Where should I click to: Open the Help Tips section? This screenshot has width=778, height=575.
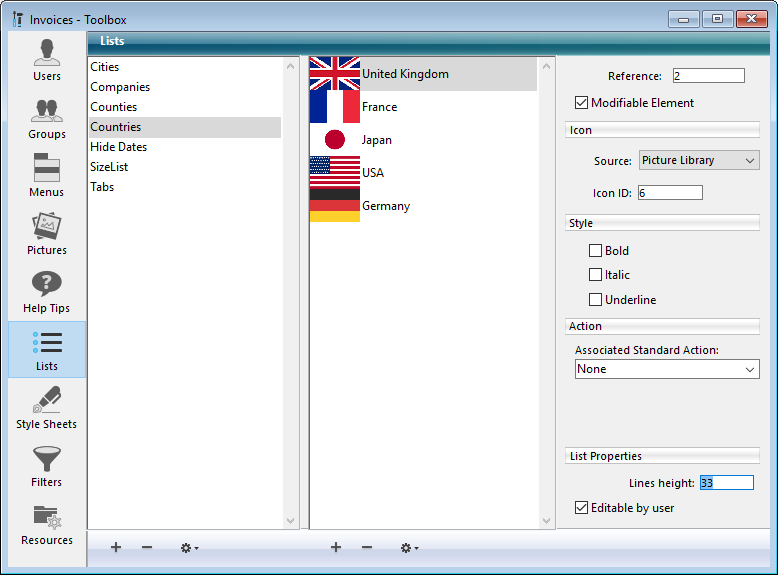click(47, 292)
